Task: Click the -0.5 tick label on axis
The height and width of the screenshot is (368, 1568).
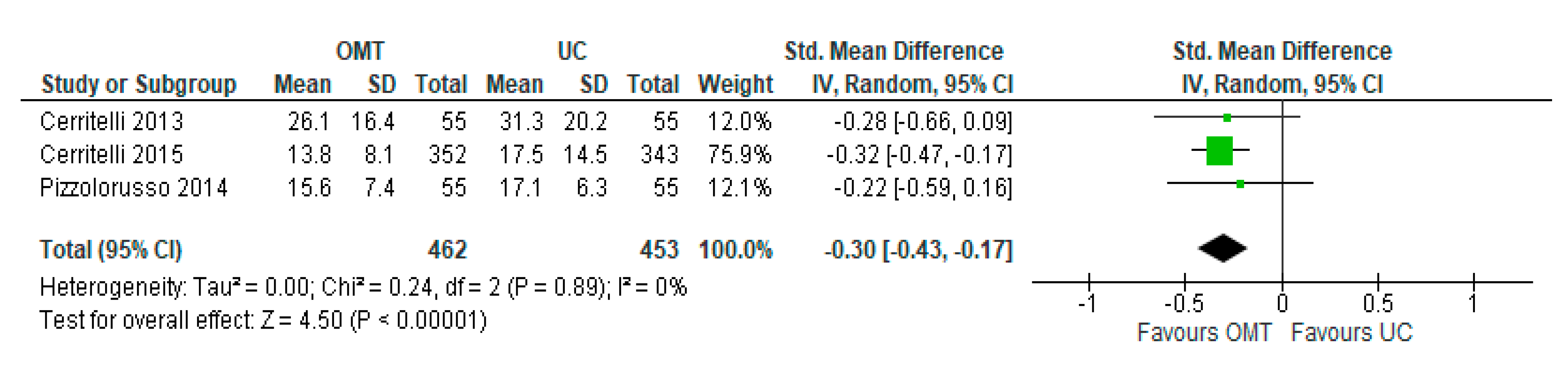Action: point(1184,303)
